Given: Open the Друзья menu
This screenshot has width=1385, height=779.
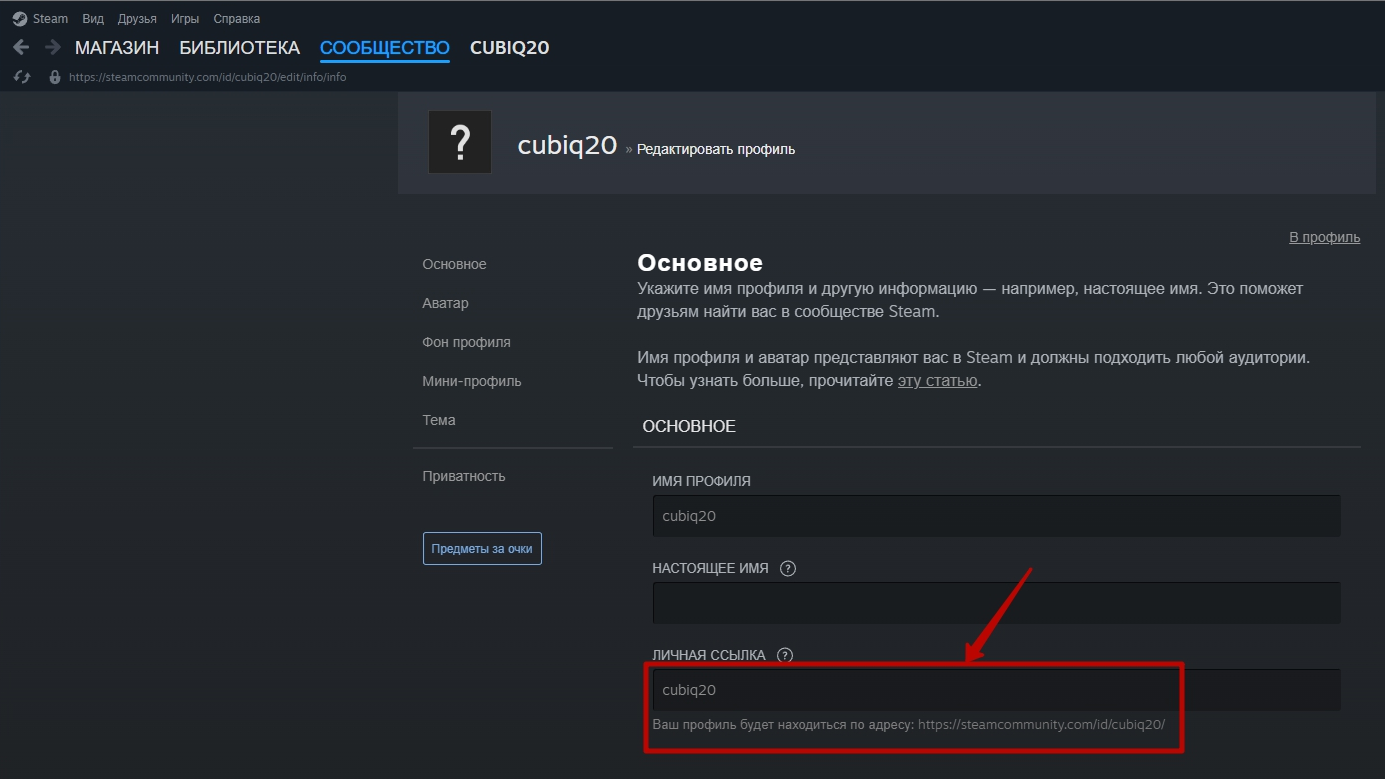Looking at the screenshot, I should 137,19.
